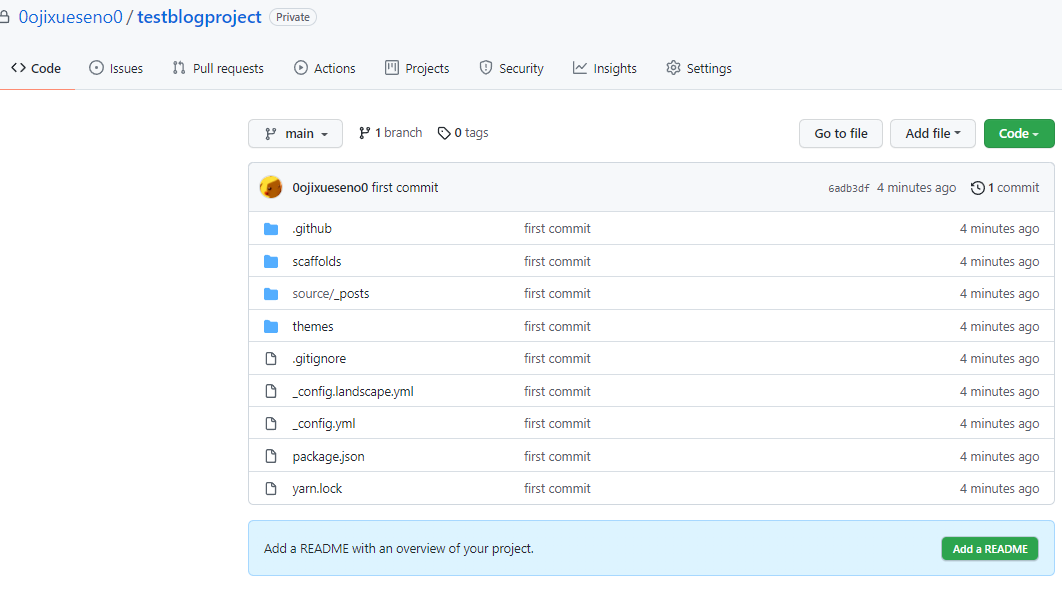Image resolution: width=1062 pixels, height=600 pixels.
Task: Click the first commit message in header row
Action: (405, 188)
